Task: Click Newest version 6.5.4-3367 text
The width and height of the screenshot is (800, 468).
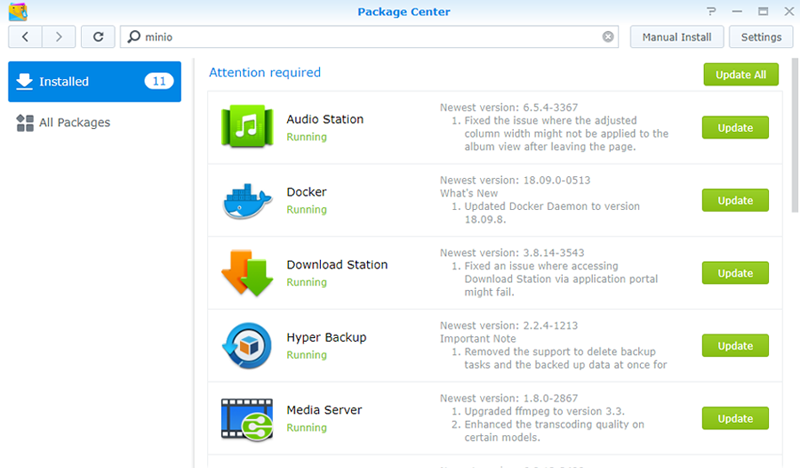Action: (x=509, y=107)
